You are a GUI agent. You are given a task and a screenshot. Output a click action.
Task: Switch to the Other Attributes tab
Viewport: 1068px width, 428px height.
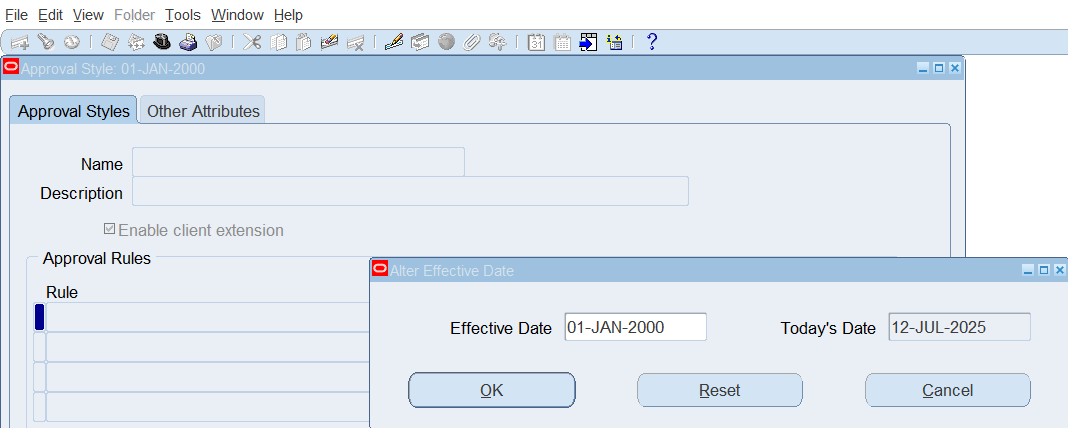(x=203, y=111)
